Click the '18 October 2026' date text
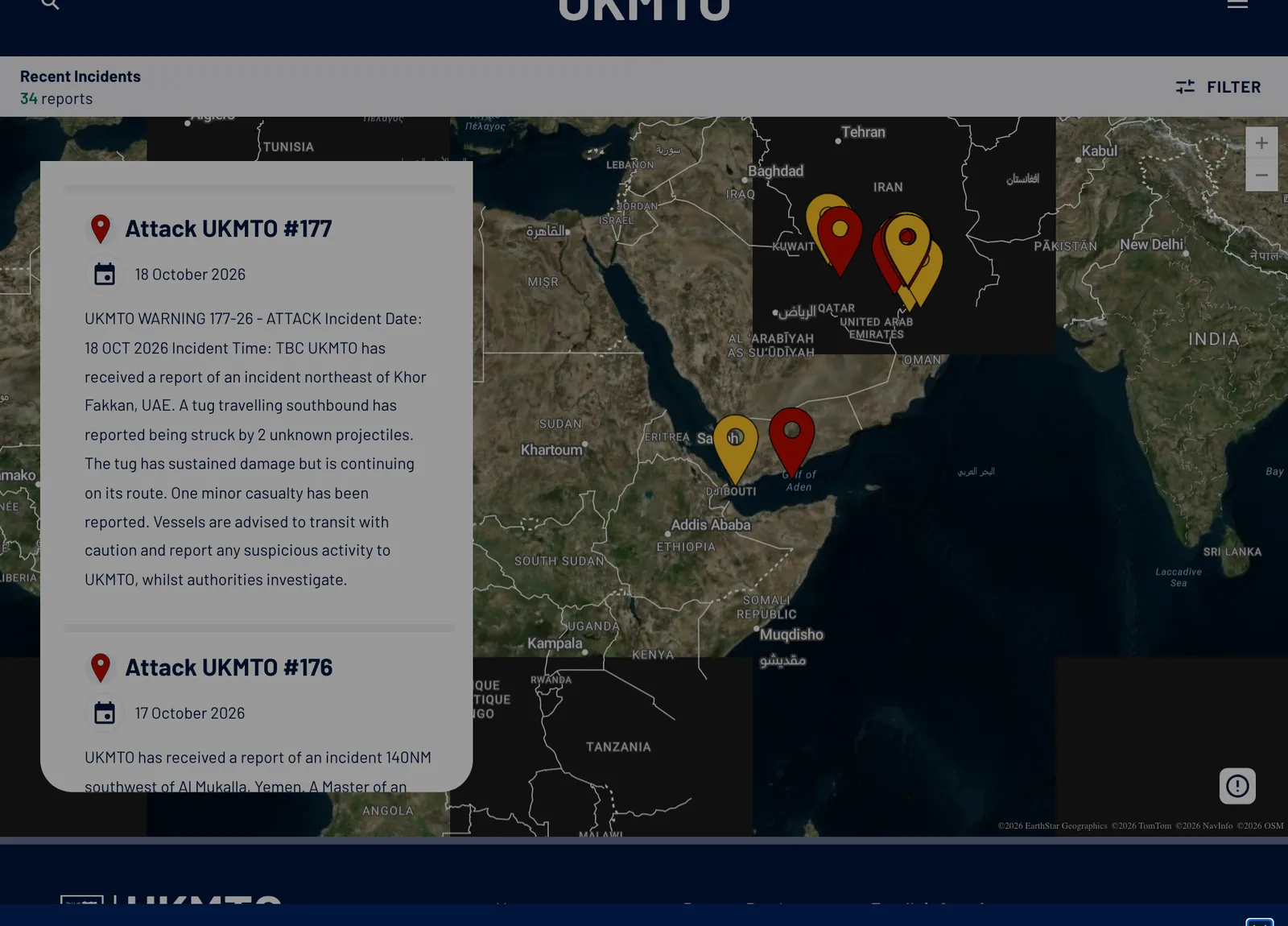The image size is (1288, 926). coord(190,275)
